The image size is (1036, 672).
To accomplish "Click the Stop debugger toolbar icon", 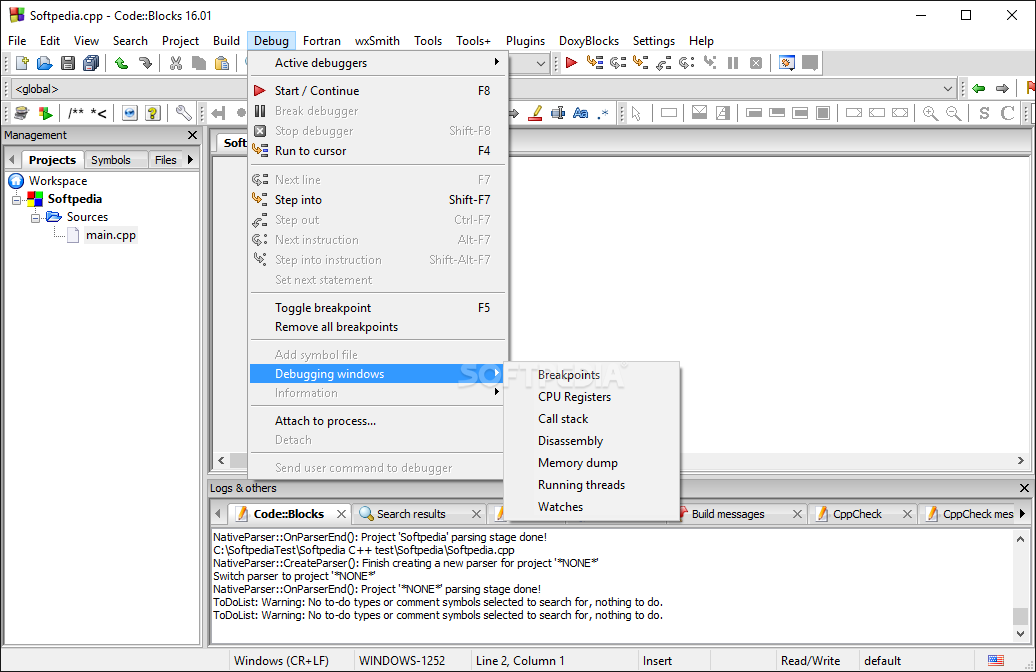I will pos(757,62).
